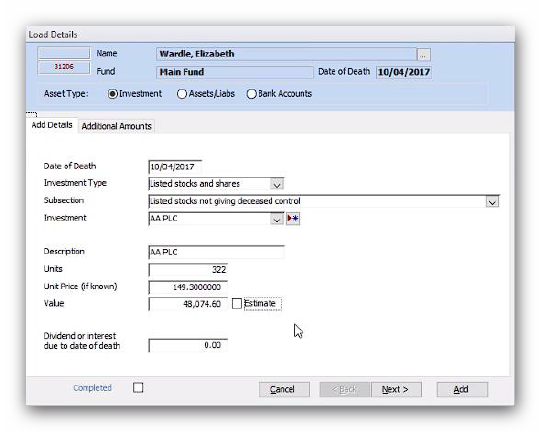Tick the Completed checkbox
Viewport: 541px width, 432px height.
click(138, 387)
